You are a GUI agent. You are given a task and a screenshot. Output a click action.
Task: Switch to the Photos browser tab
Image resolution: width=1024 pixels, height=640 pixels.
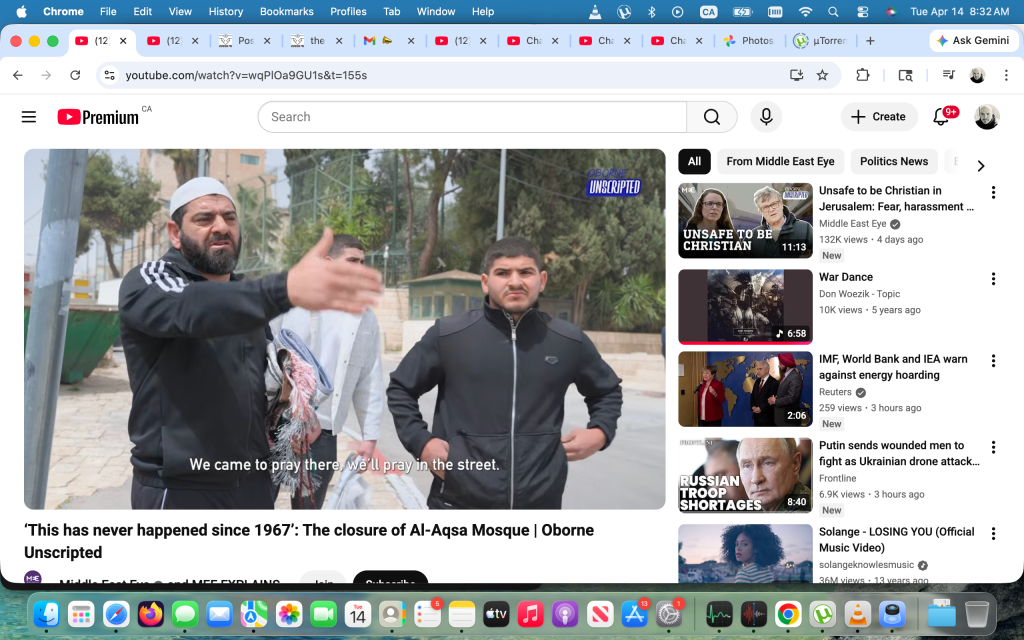click(749, 41)
